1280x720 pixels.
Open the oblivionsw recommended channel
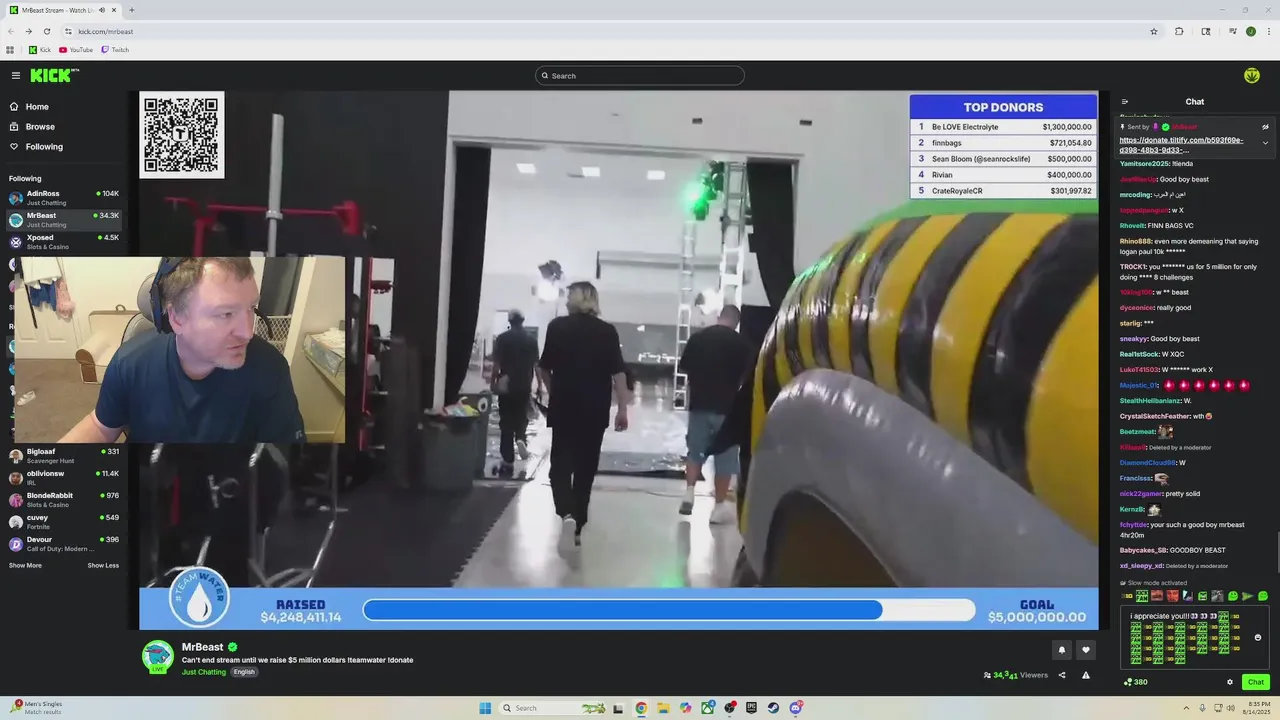pos(64,477)
